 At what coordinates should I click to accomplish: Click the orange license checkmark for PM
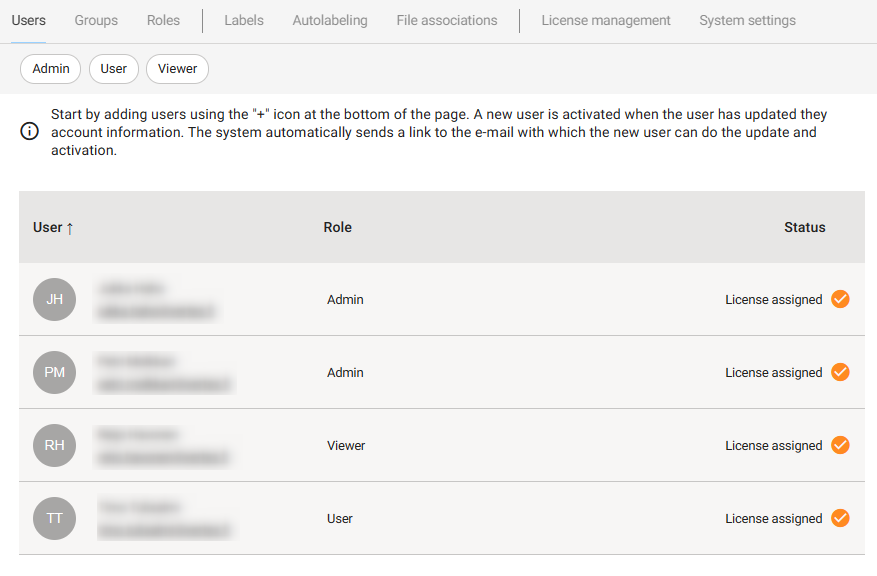(x=840, y=372)
